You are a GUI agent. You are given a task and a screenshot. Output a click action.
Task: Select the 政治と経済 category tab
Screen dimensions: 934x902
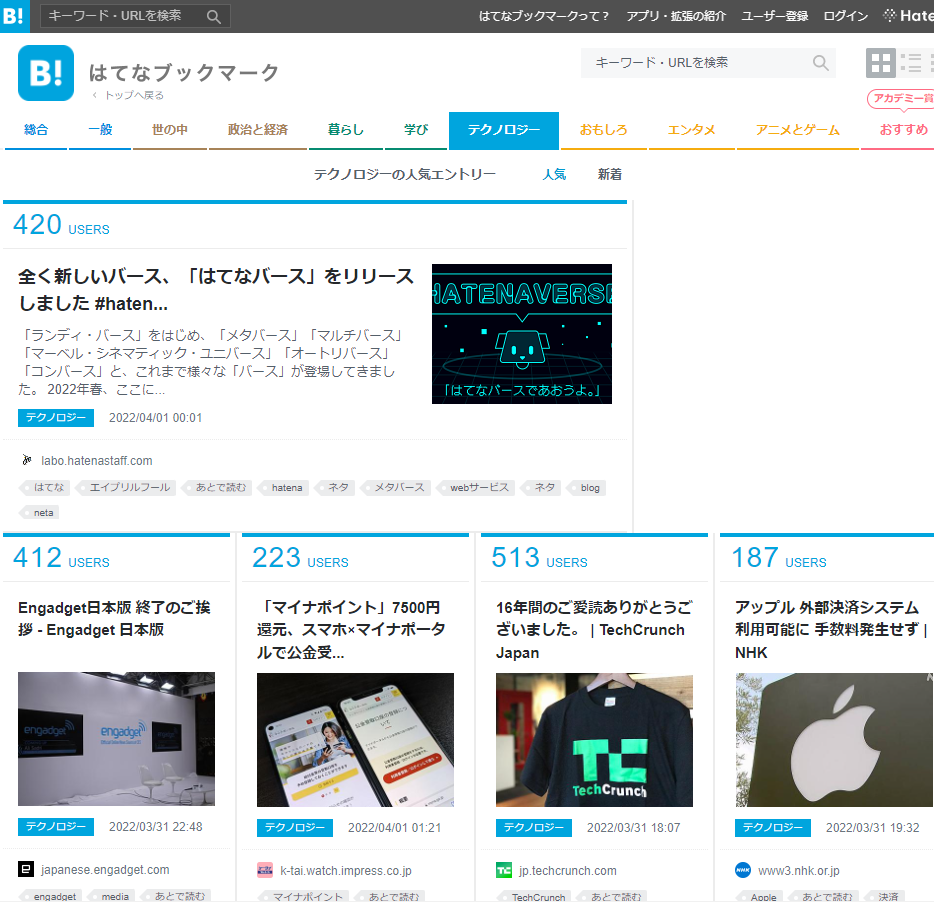[258, 130]
